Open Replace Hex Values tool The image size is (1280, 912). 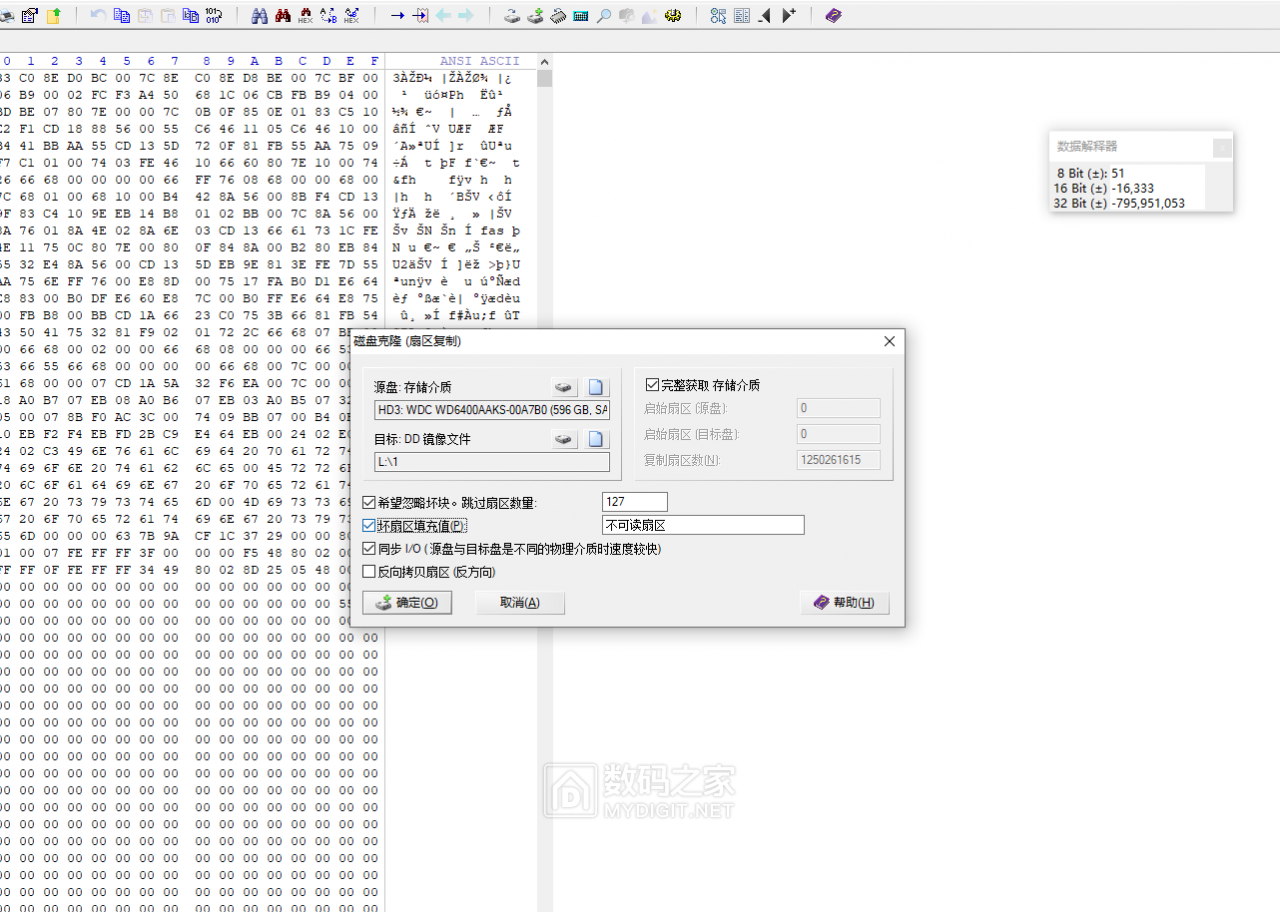(x=351, y=15)
